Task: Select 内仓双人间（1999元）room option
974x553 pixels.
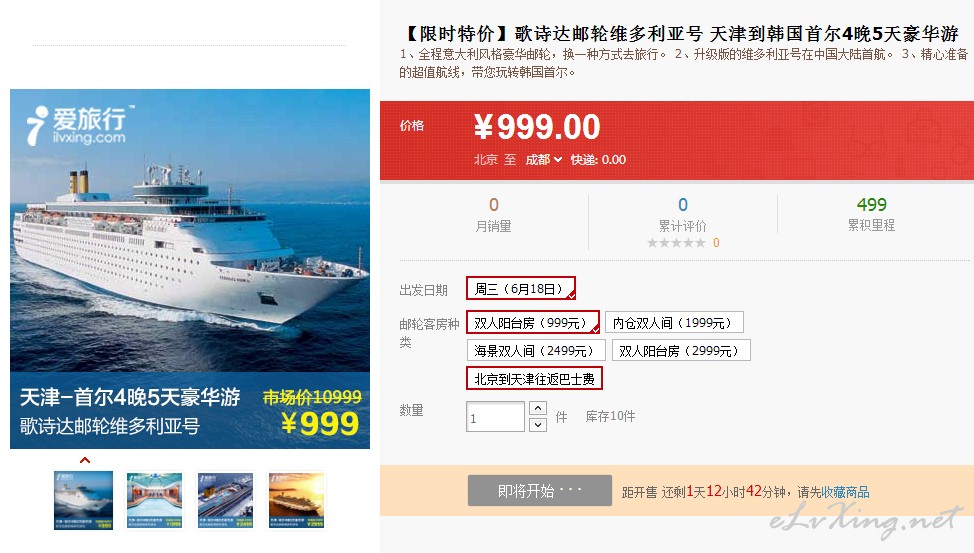Action: (674, 322)
